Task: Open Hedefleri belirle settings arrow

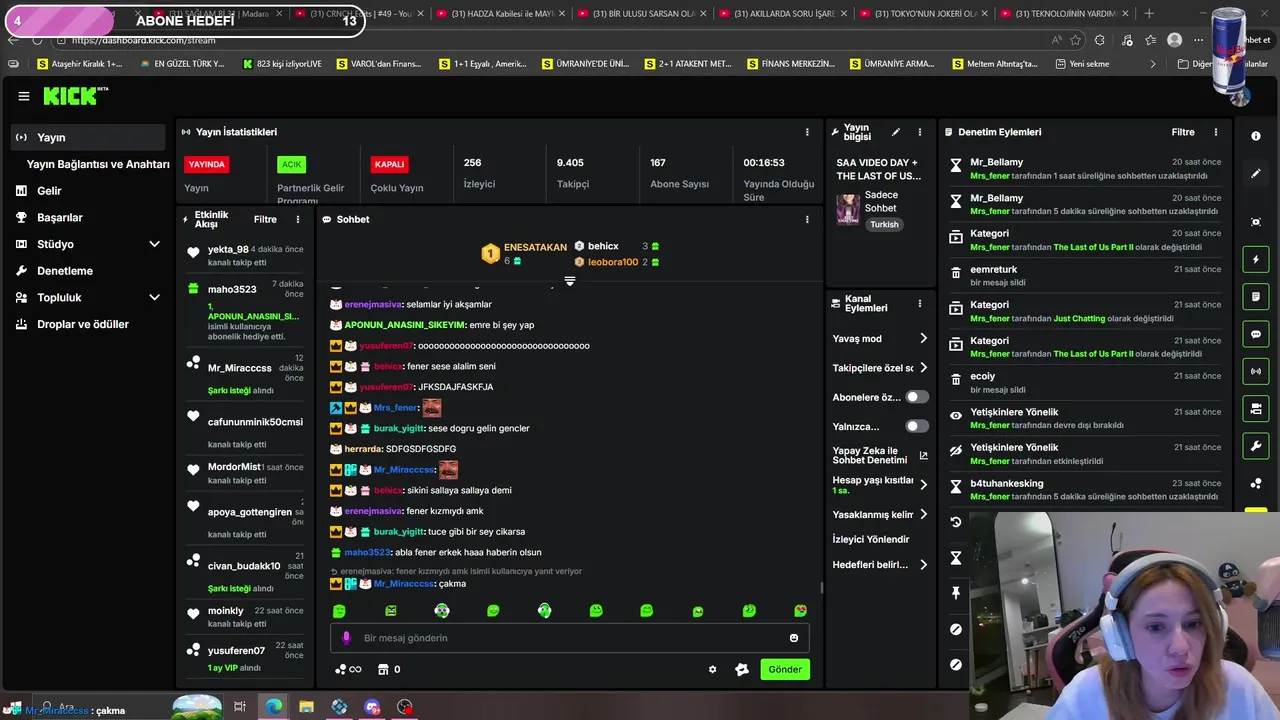Action: (x=923, y=564)
